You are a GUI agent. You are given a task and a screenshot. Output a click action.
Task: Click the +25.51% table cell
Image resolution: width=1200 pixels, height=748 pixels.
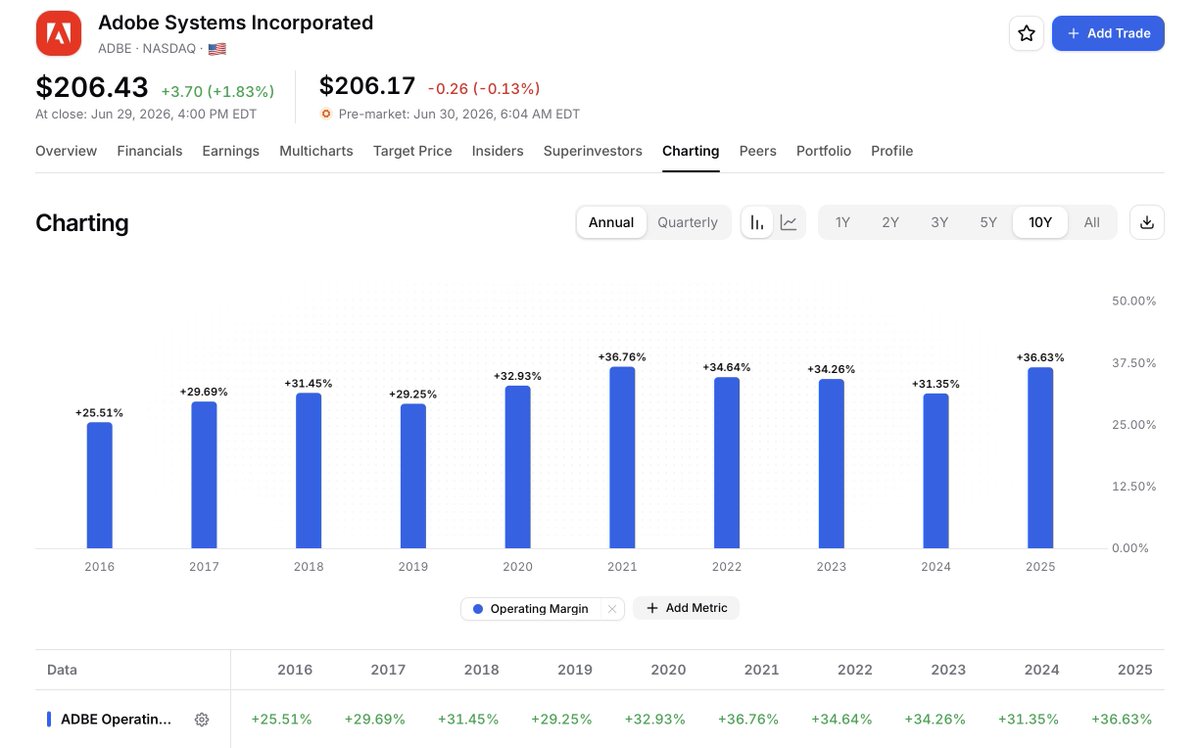[x=282, y=719]
